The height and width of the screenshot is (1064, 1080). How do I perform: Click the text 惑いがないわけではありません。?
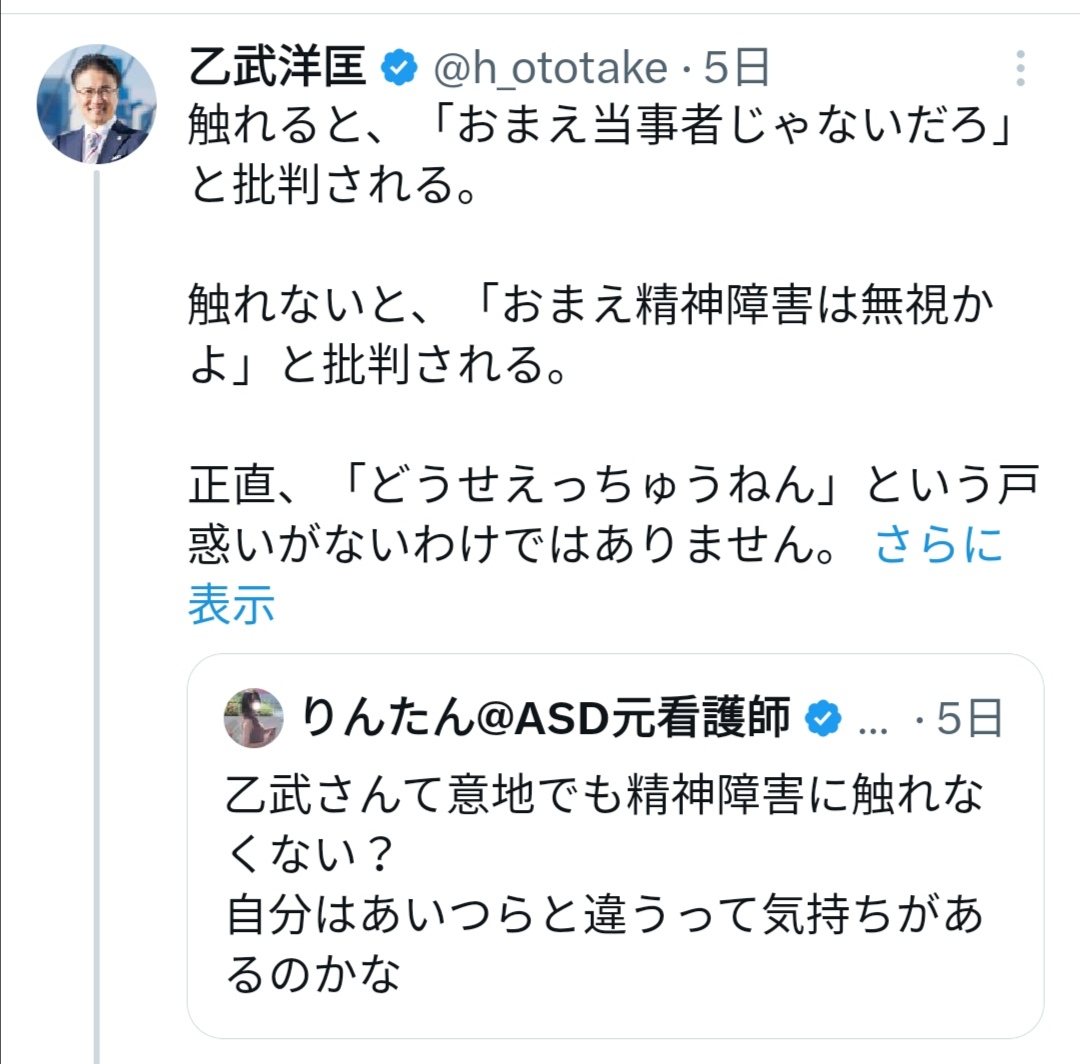[x=510, y=548]
